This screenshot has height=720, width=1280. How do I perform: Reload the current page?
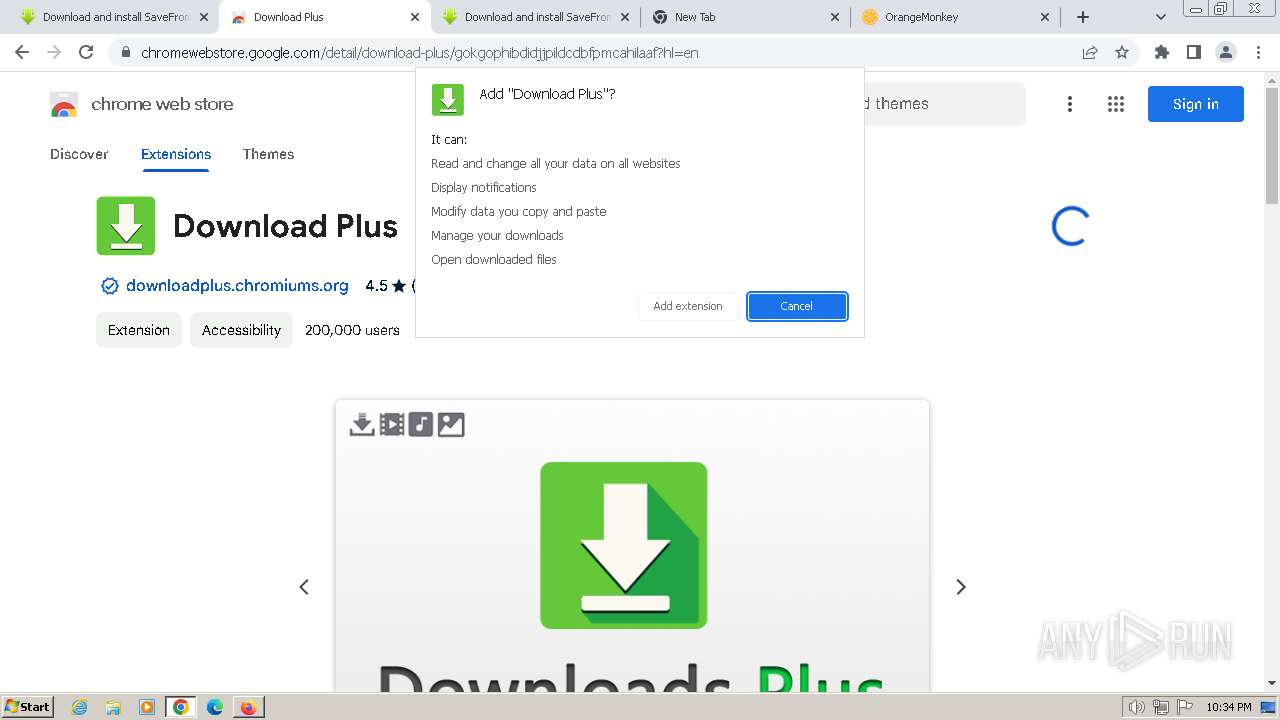tap(86, 52)
